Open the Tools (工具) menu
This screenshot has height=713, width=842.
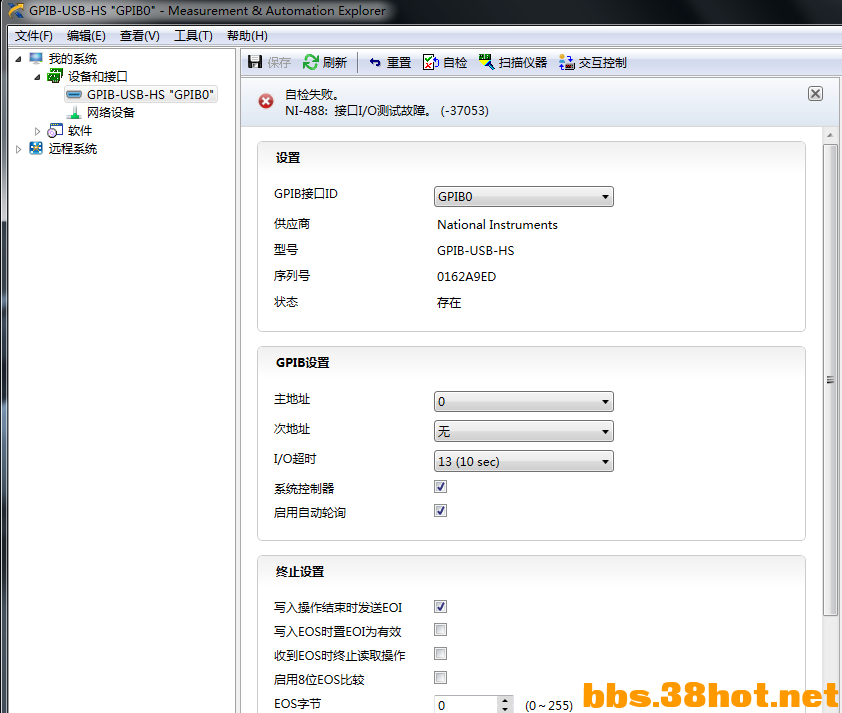point(193,36)
